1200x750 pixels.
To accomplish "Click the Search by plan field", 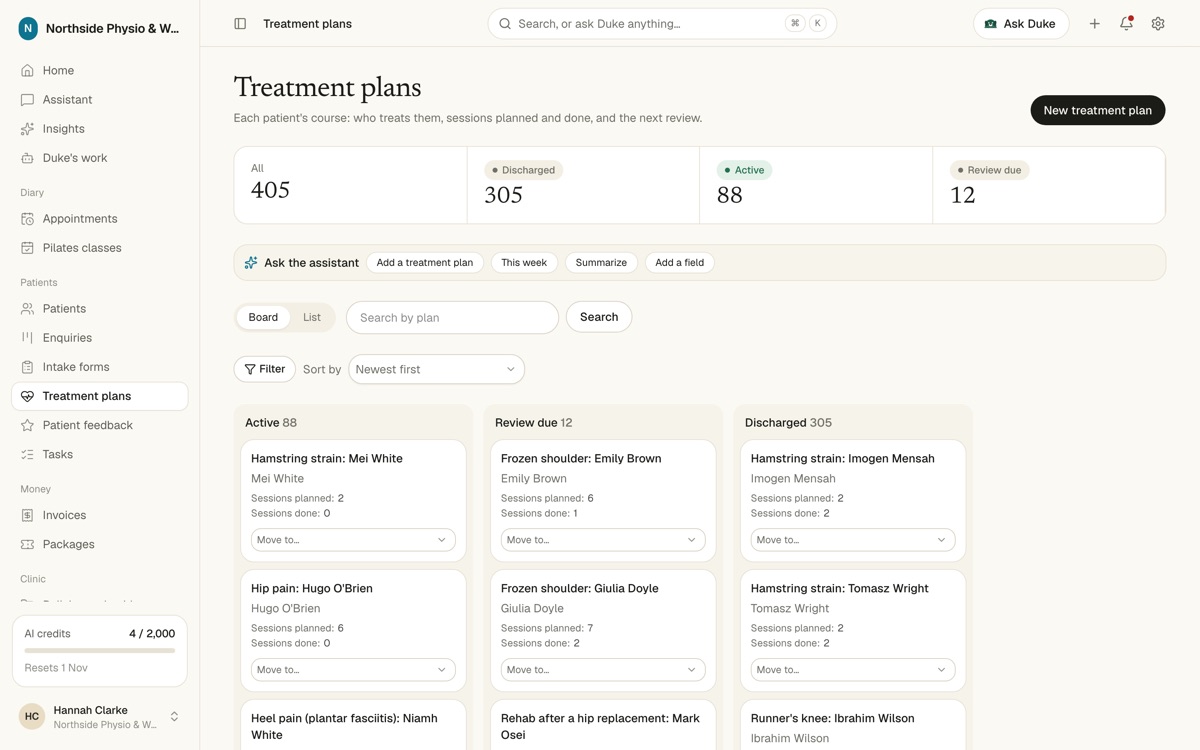I will coord(452,317).
